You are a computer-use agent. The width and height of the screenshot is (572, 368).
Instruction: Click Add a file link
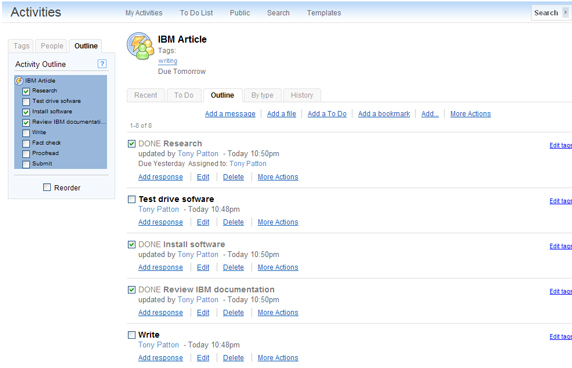click(x=281, y=114)
